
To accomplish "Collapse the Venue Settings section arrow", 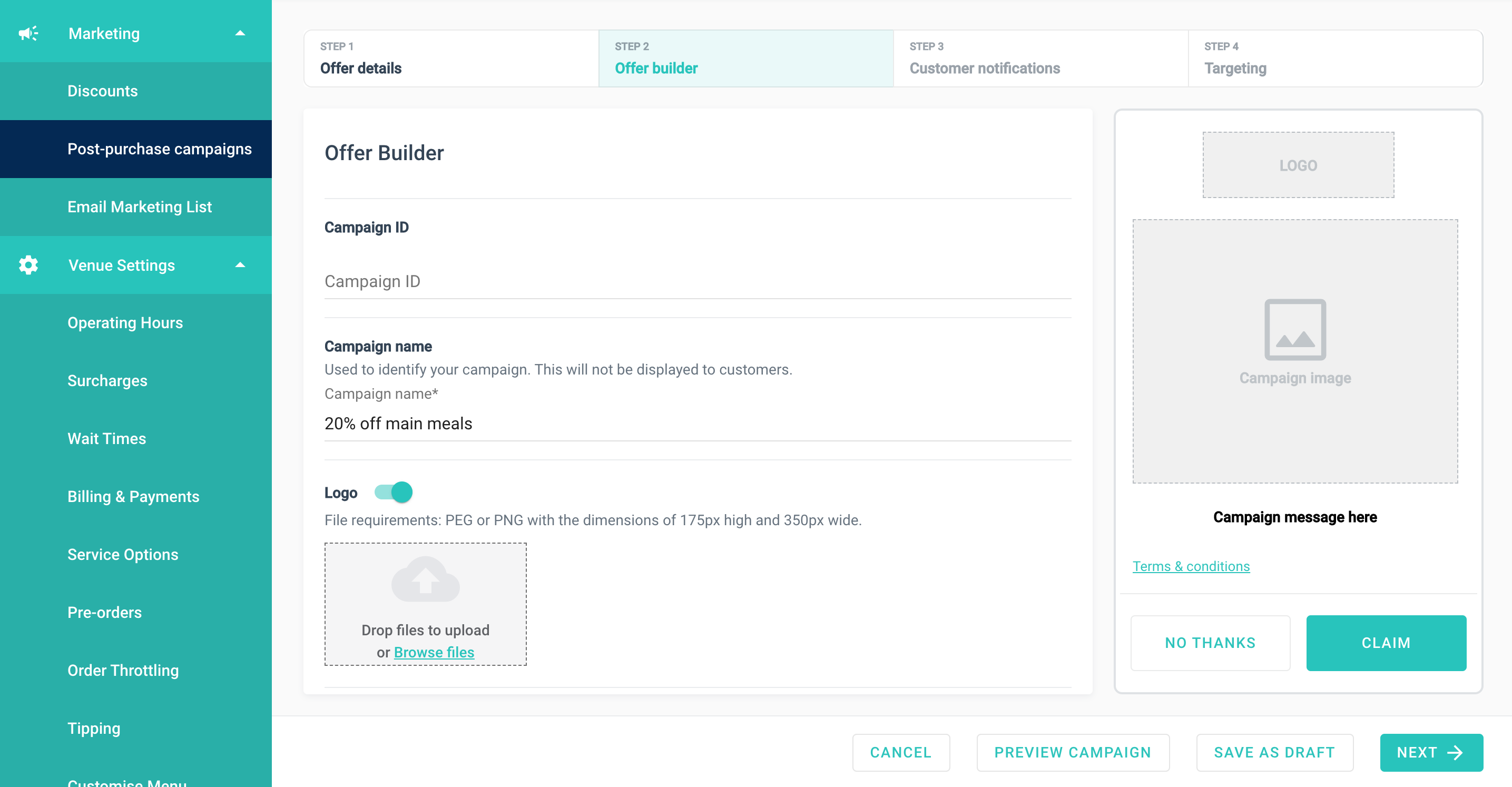I will (x=240, y=265).
